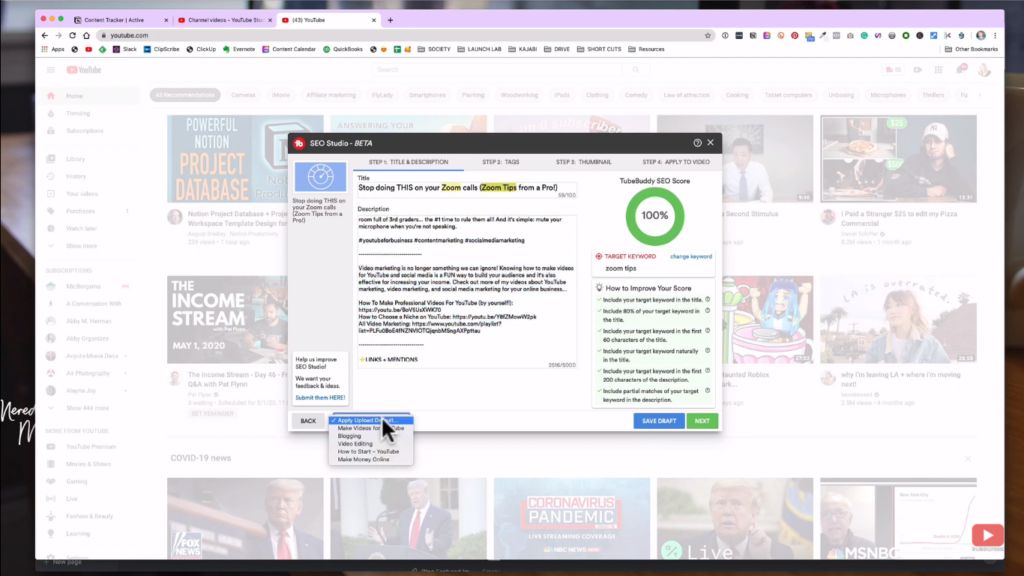
Task: Click the red target keyword bullseye icon
Action: tap(599, 257)
